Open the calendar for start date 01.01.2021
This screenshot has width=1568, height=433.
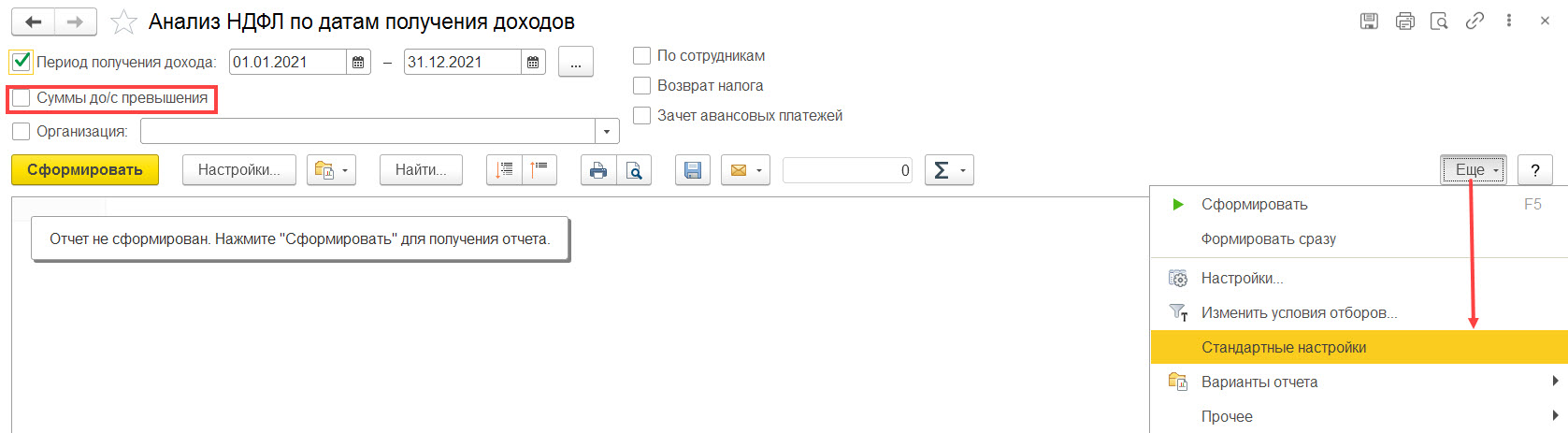pyautogui.click(x=359, y=63)
